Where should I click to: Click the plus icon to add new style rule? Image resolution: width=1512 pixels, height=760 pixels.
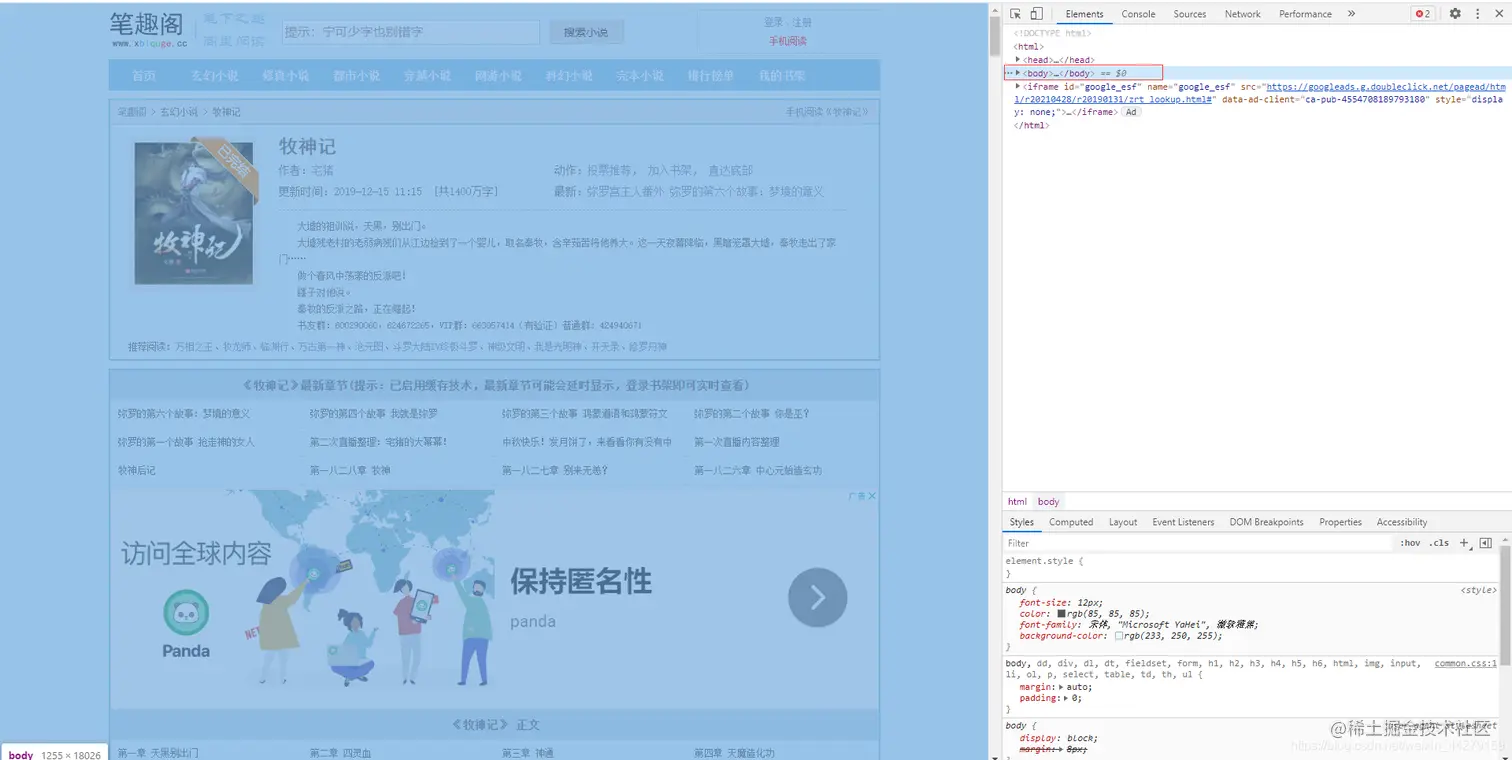[x=1463, y=542]
